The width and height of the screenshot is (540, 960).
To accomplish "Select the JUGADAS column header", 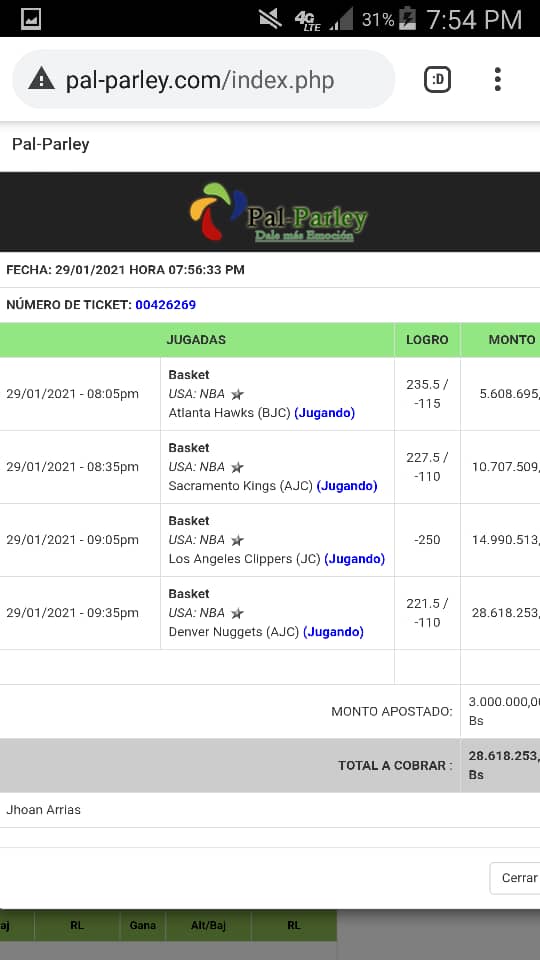I will point(197,340).
